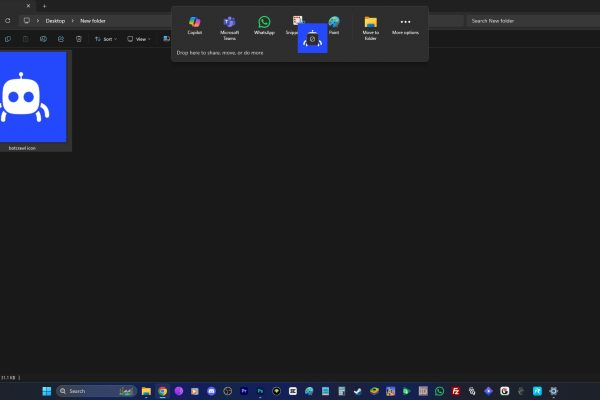Copy the selected file using the toolbar
Image resolution: width=600 pixels, height=400 pixels.
pos(8,39)
